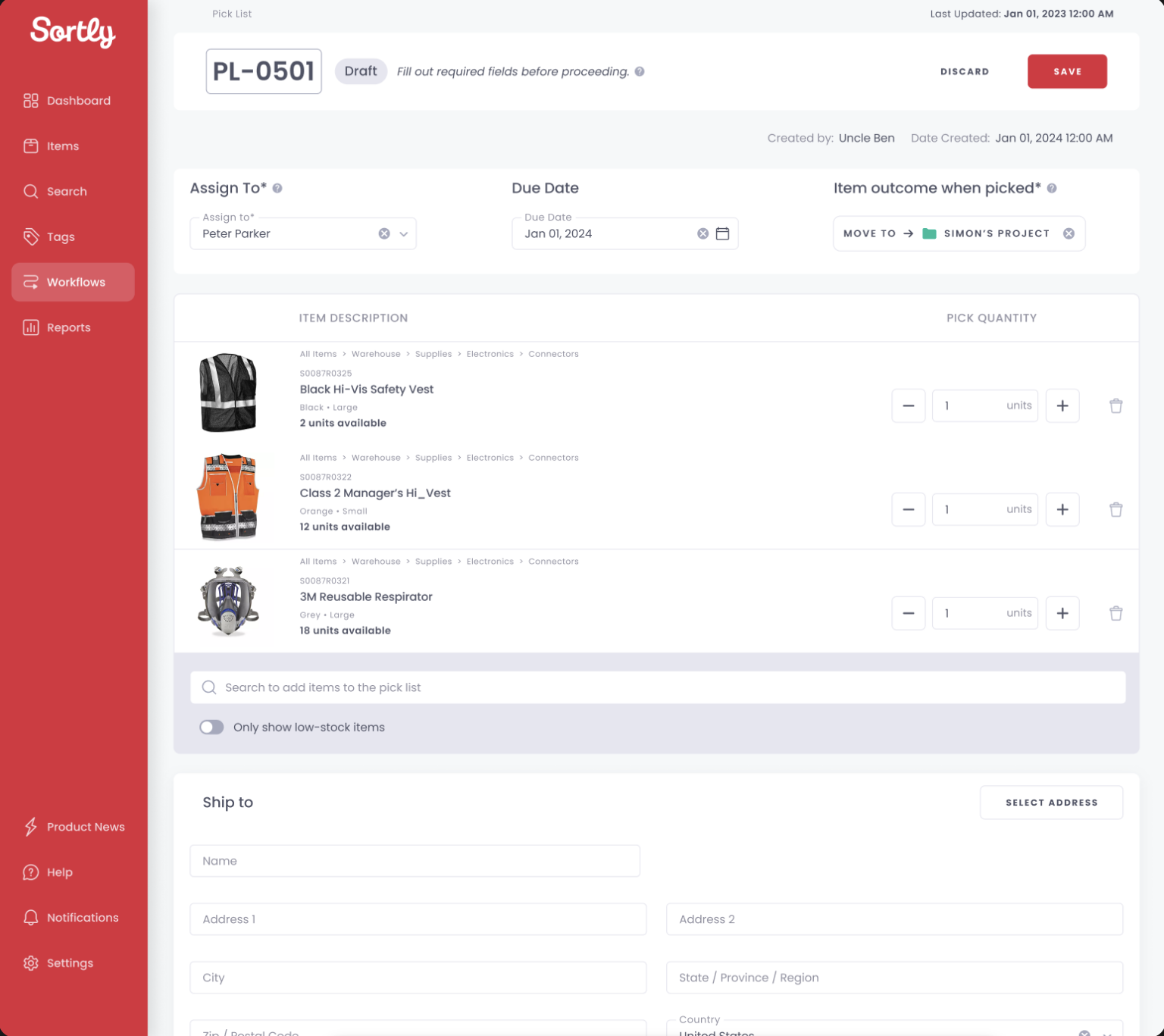This screenshot has width=1164, height=1036.
Task: Expand the Assign to dropdown
Action: [404, 233]
